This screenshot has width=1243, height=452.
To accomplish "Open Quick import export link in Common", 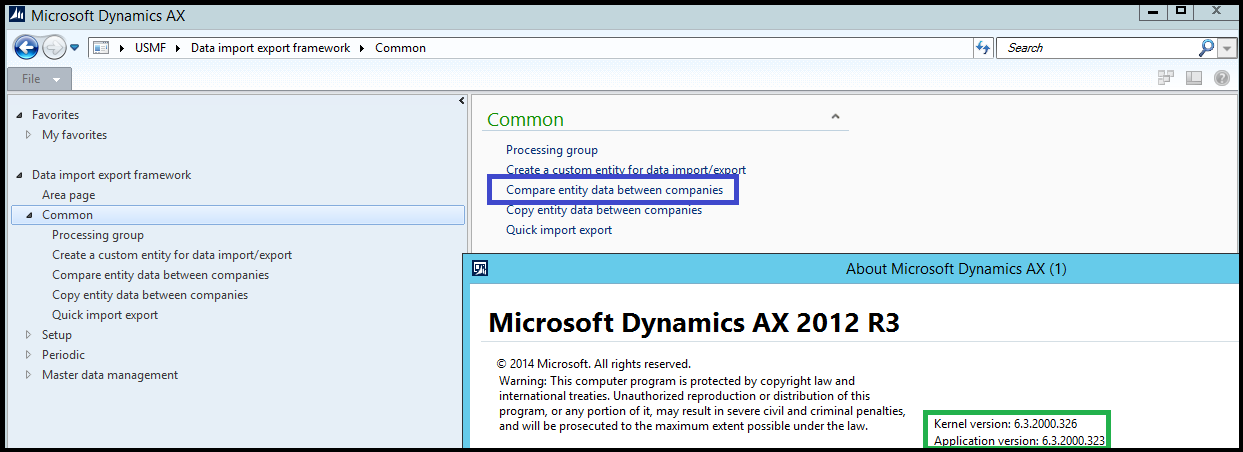I will tap(558, 230).
